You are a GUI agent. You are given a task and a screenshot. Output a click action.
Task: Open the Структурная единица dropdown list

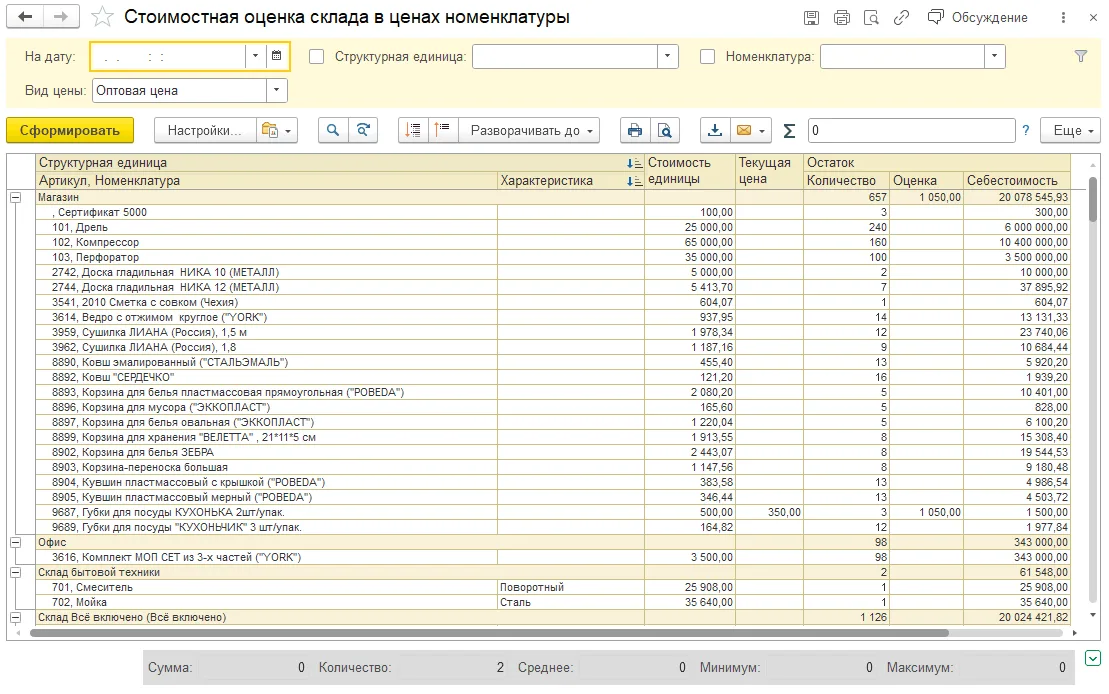(x=668, y=57)
